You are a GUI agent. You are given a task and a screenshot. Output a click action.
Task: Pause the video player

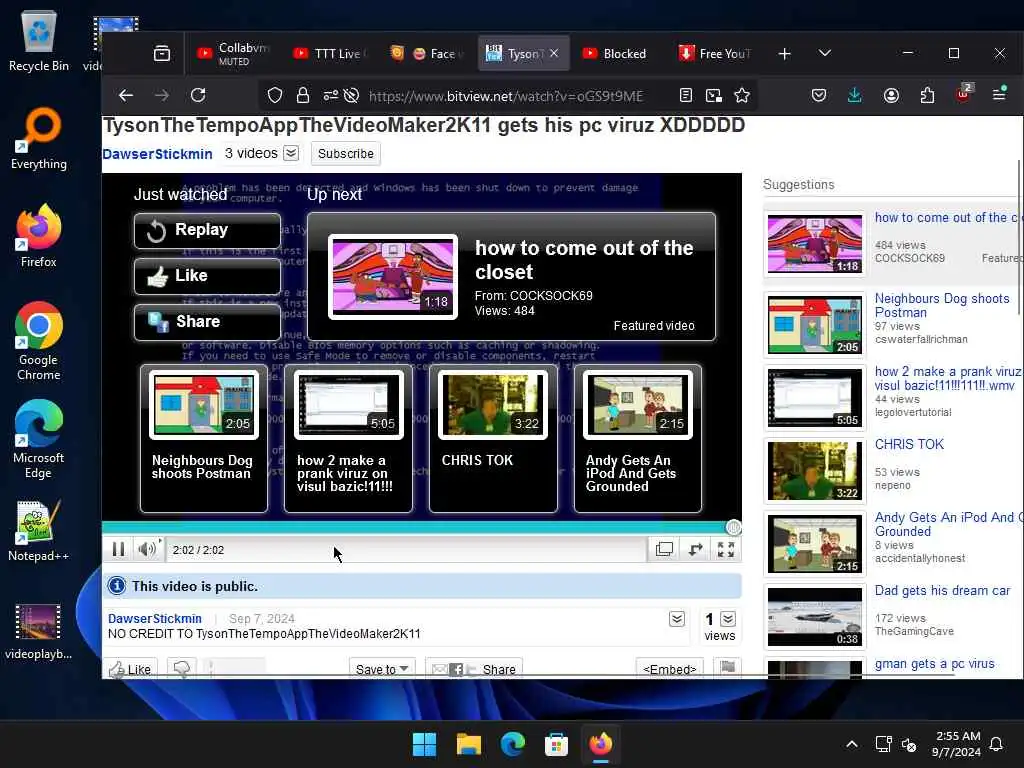(x=118, y=549)
